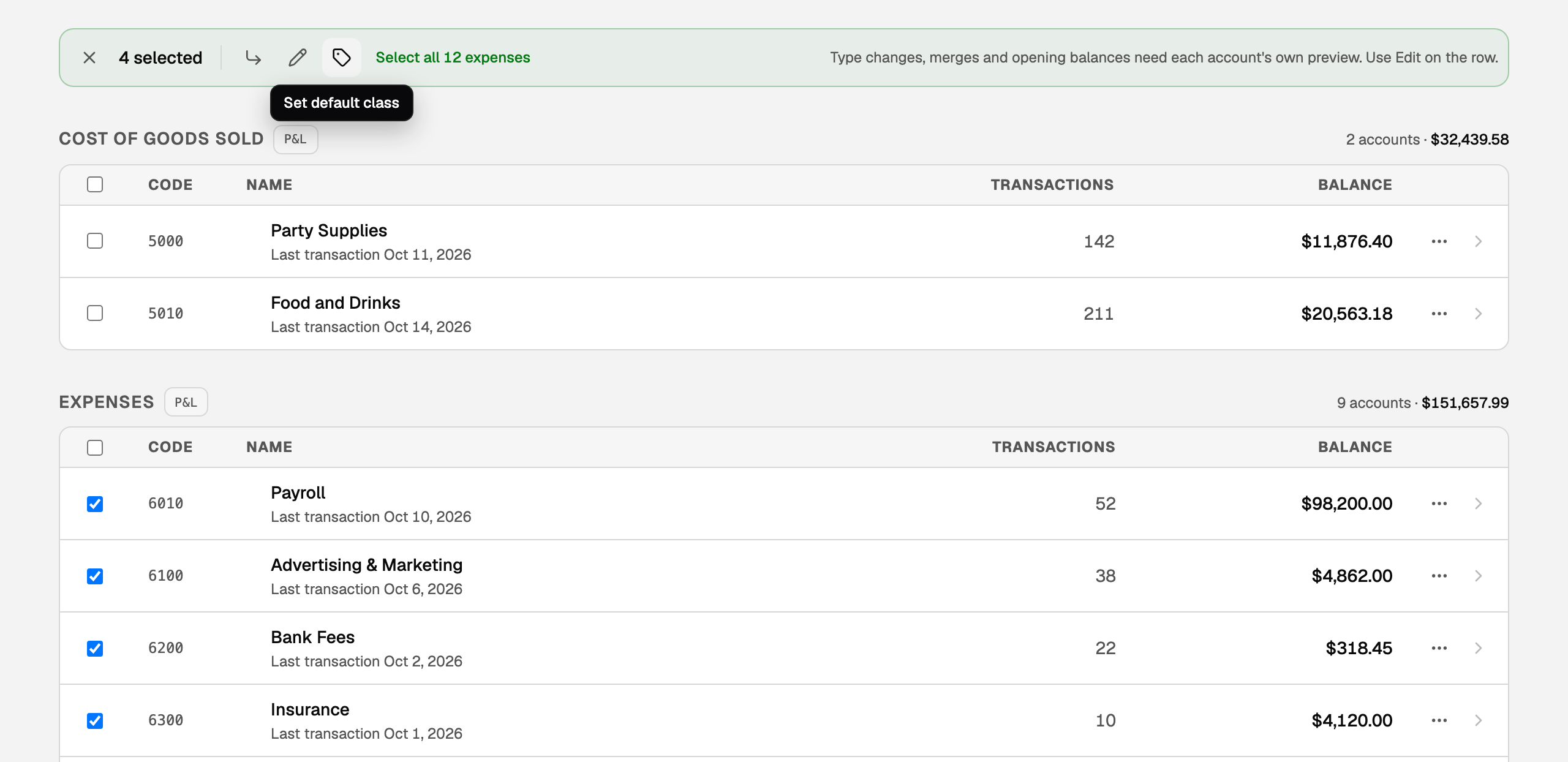The height and width of the screenshot is (762, 1568).
Task: Click P&L badge beside Expenses heading
Action: [x=186, y=402]
